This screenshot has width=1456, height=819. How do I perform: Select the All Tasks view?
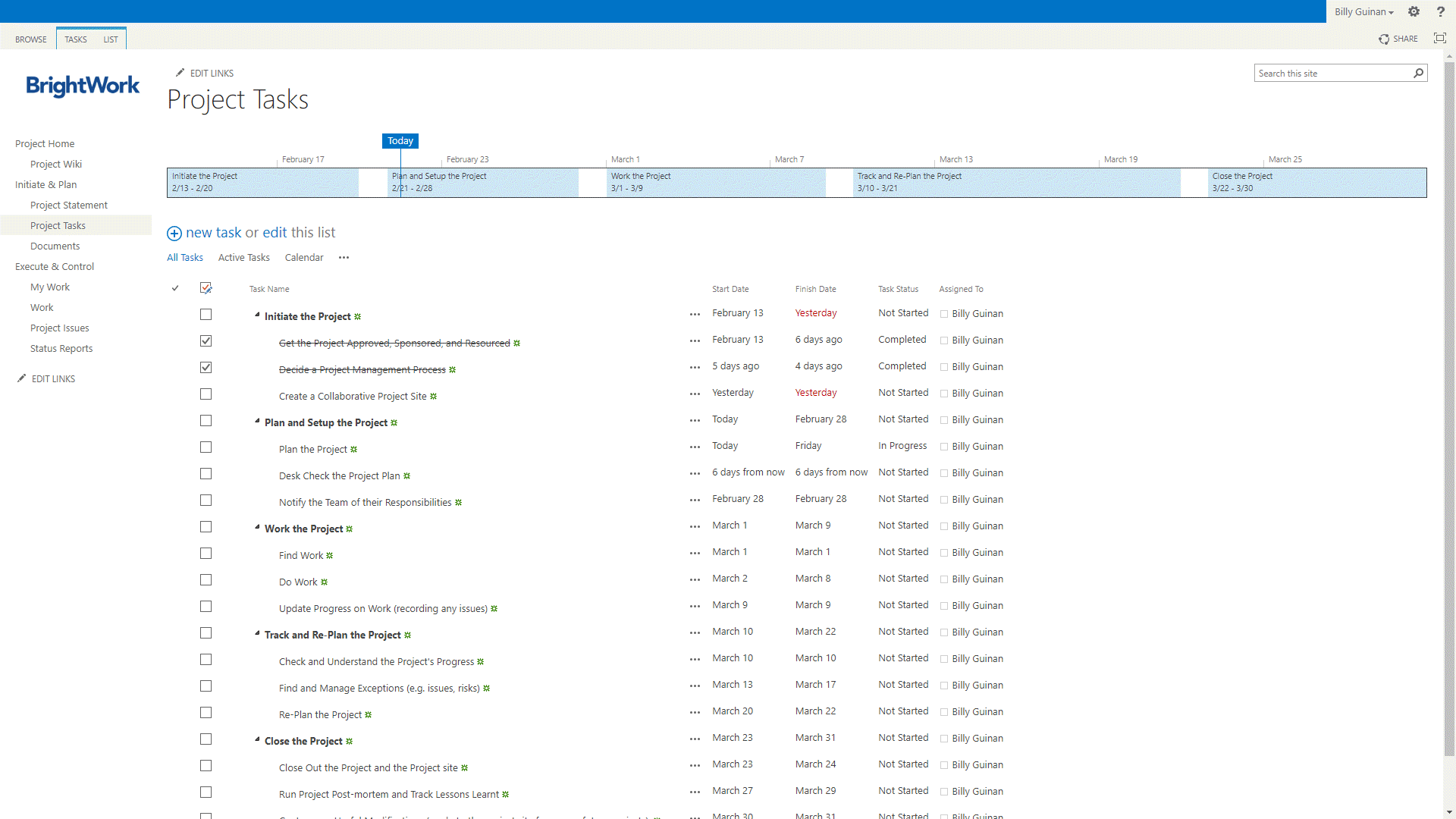click(185, 258)
